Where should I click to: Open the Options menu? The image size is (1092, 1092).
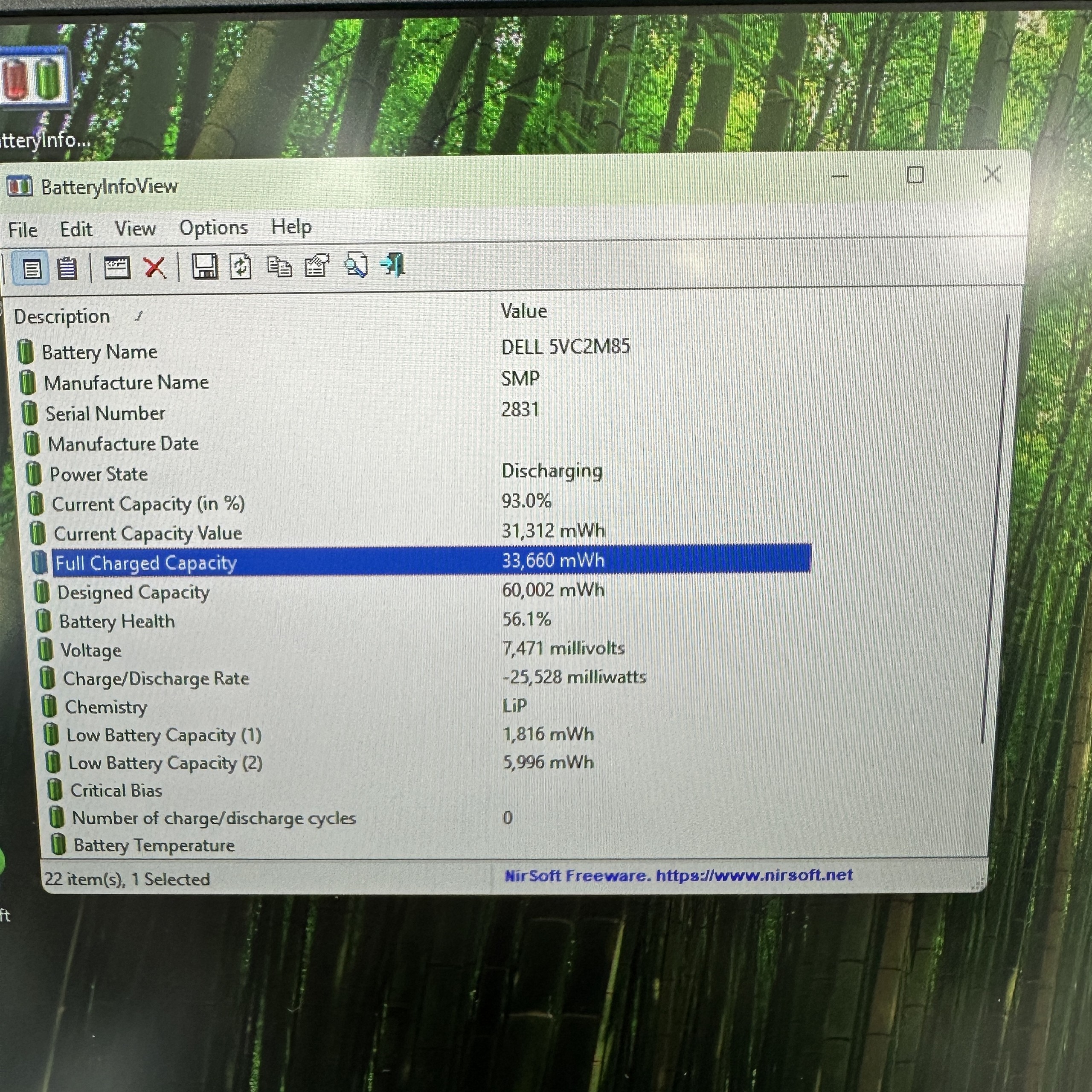(x=214, y=228)
